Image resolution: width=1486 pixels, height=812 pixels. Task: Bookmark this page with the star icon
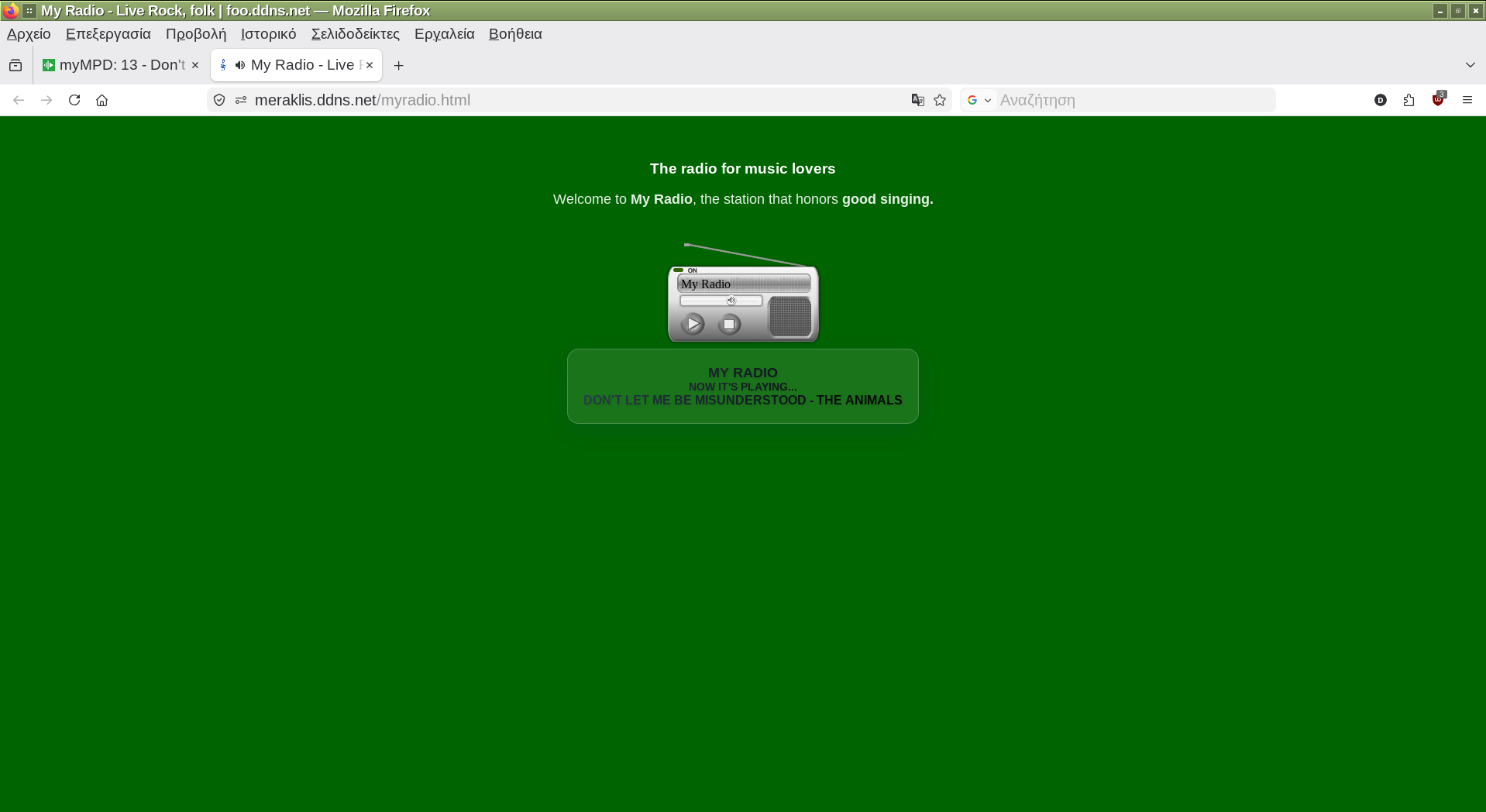[940, 100]
